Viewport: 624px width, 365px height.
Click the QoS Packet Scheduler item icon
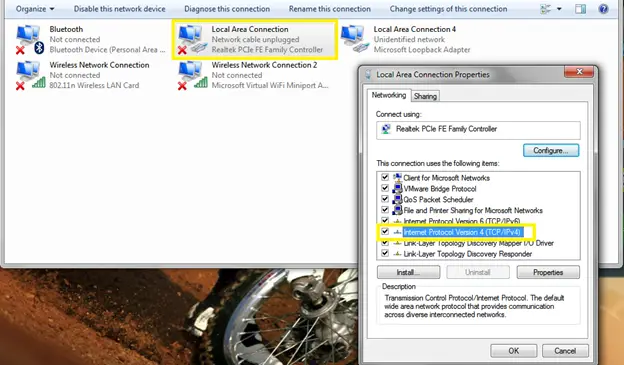click(x=397, y=199)
